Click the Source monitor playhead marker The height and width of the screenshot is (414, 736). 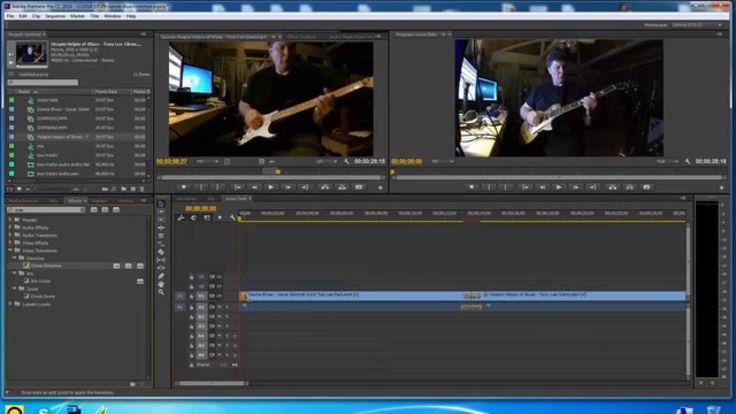coord(278,172)
